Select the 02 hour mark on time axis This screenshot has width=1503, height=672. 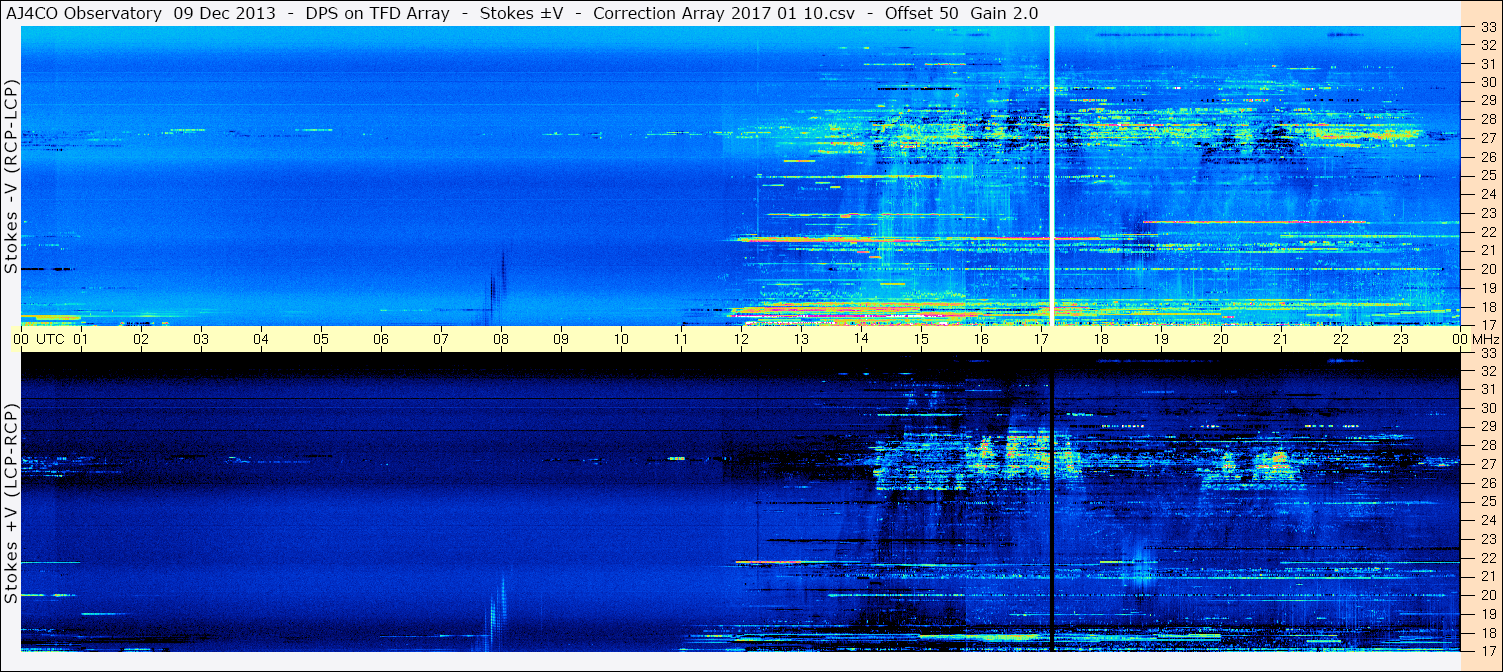(x=141, y=339)
